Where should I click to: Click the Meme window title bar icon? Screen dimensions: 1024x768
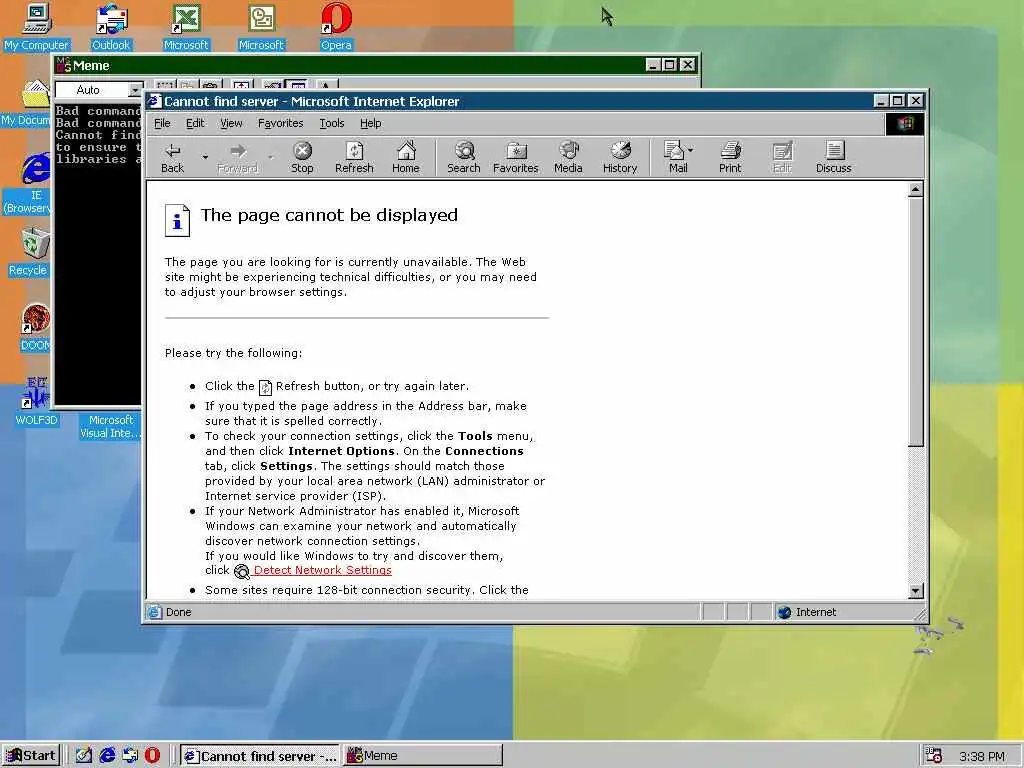(63, 65)
